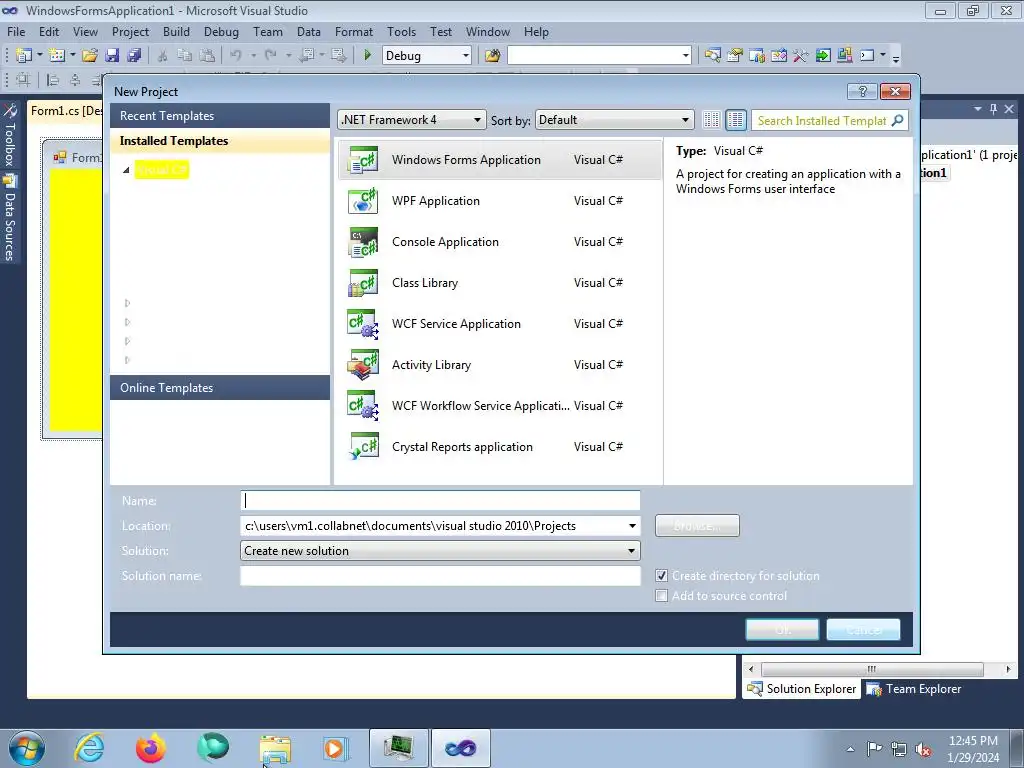The image size is (1024, 768).
Task: Click the OK button in New Project dialog
Action: 782,630
